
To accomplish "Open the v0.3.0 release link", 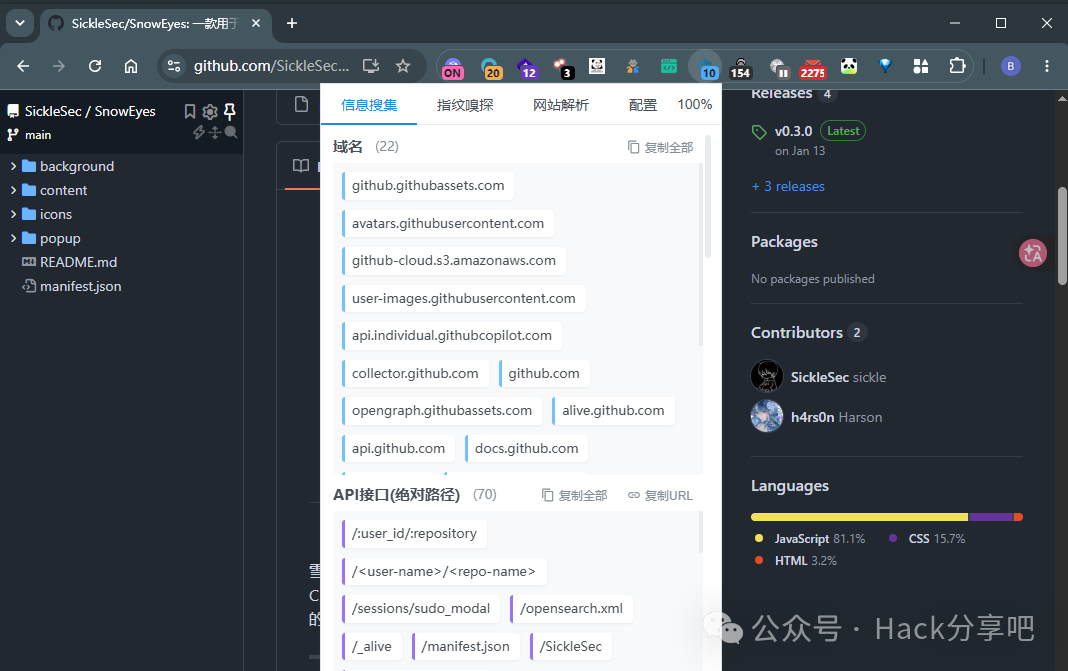I will point(794,131).
